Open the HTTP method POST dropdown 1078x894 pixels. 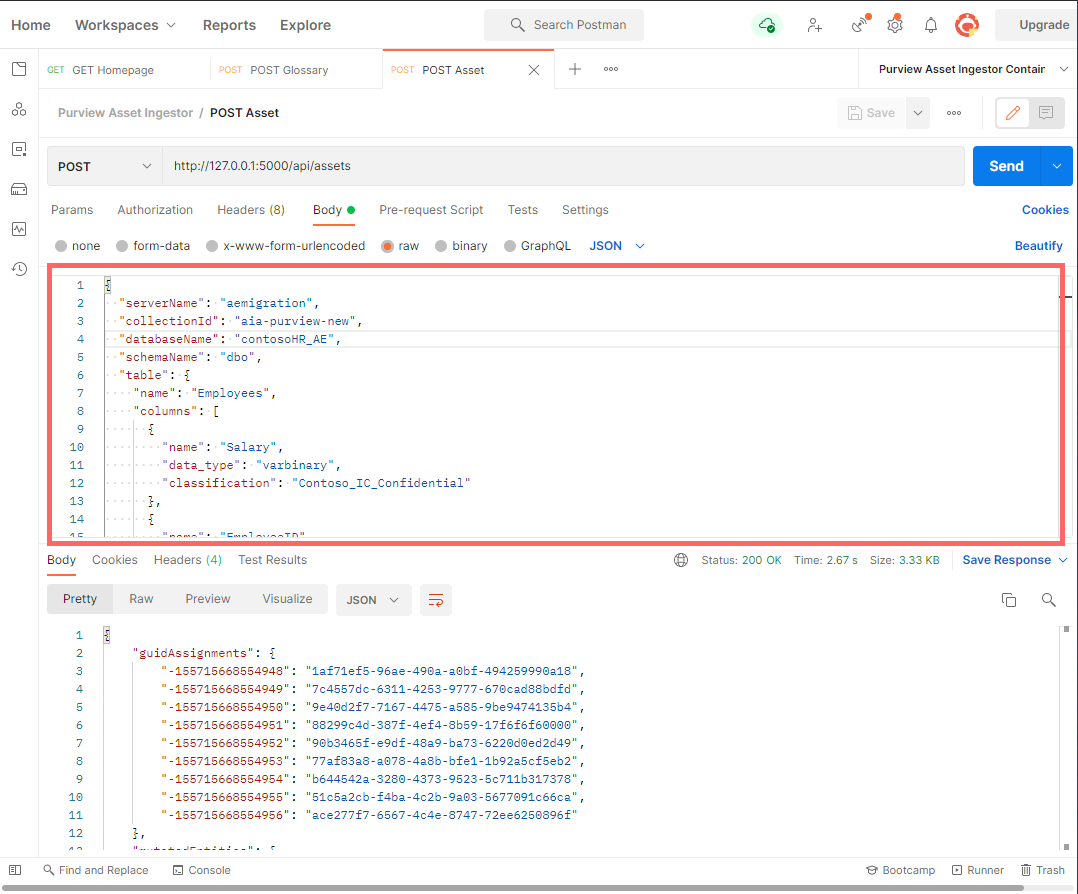coord(104,166)
